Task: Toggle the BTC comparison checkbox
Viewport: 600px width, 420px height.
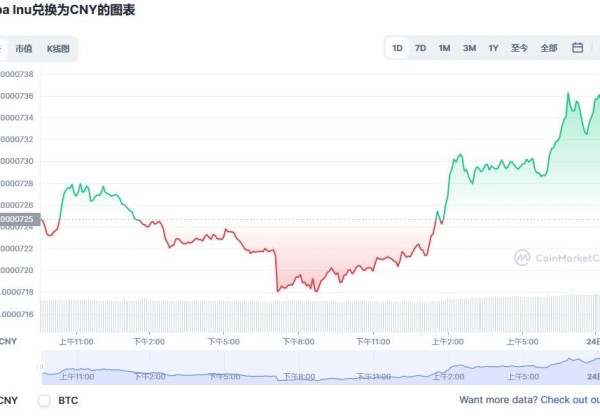Action: coord(44,400)
